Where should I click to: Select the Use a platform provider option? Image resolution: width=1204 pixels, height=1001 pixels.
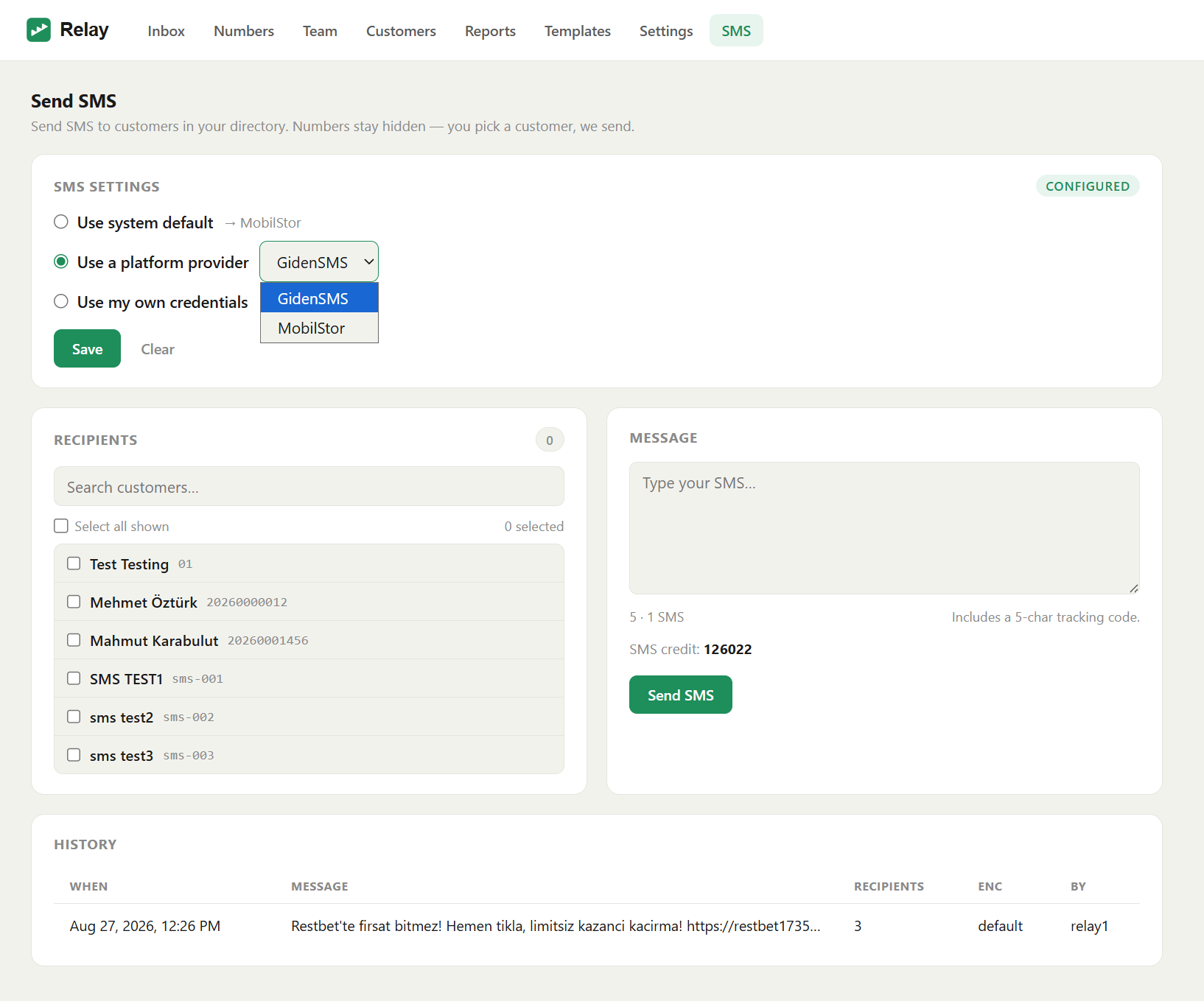[x=61, y=261]
